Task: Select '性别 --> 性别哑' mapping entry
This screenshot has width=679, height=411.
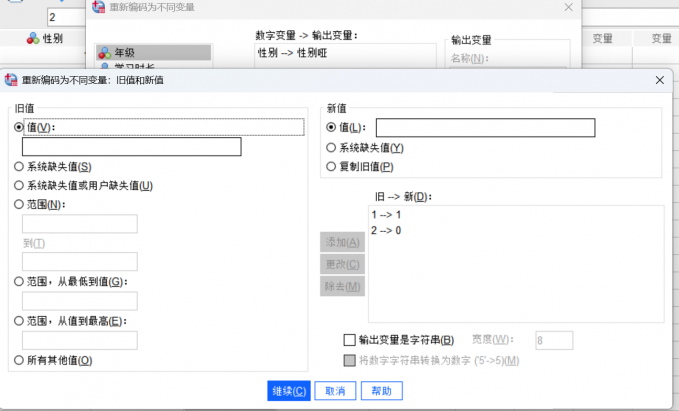Action: [293, 53]
